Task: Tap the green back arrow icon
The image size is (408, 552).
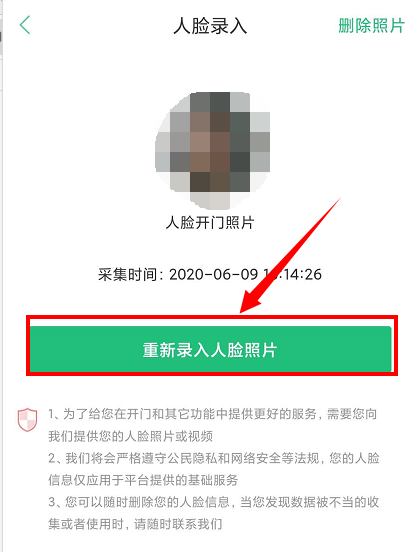Action: tap(25, 25)
